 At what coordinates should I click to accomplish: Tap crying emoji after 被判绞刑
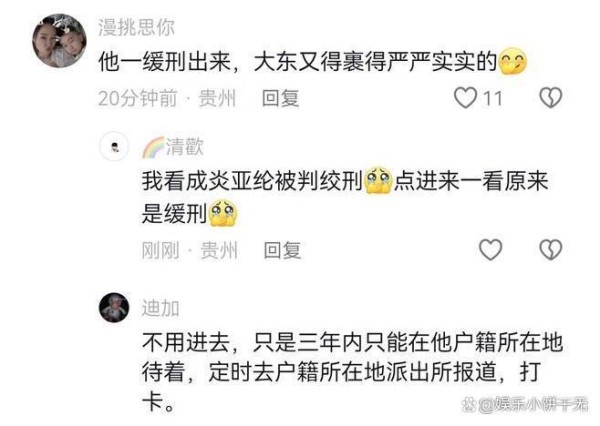pos(378,181)
